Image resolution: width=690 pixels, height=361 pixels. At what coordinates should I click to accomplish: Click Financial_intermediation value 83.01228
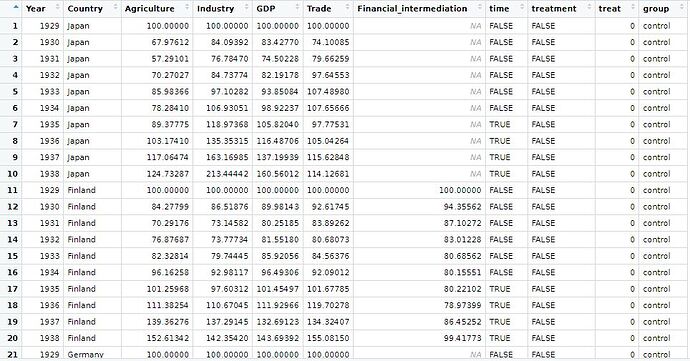pyautogui.click(x=462, y=239)
